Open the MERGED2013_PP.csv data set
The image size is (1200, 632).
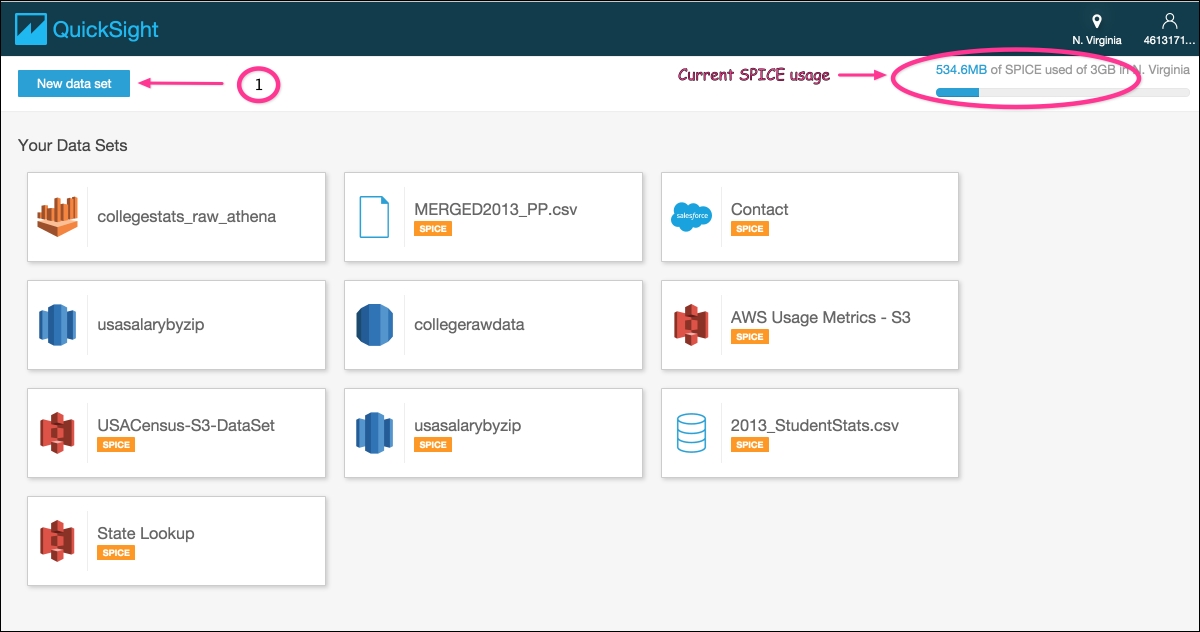pos(493,217)
